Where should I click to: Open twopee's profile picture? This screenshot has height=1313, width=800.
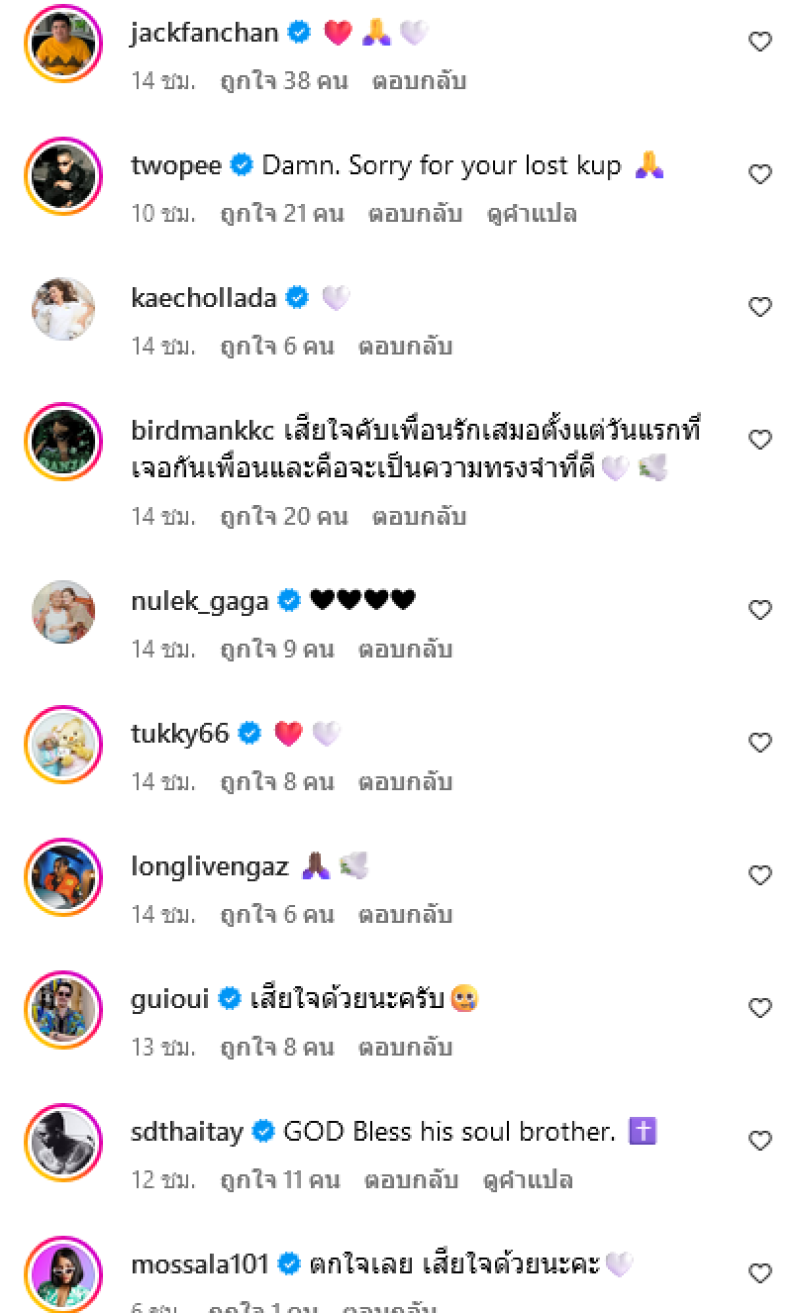click(x=63, y=175)
